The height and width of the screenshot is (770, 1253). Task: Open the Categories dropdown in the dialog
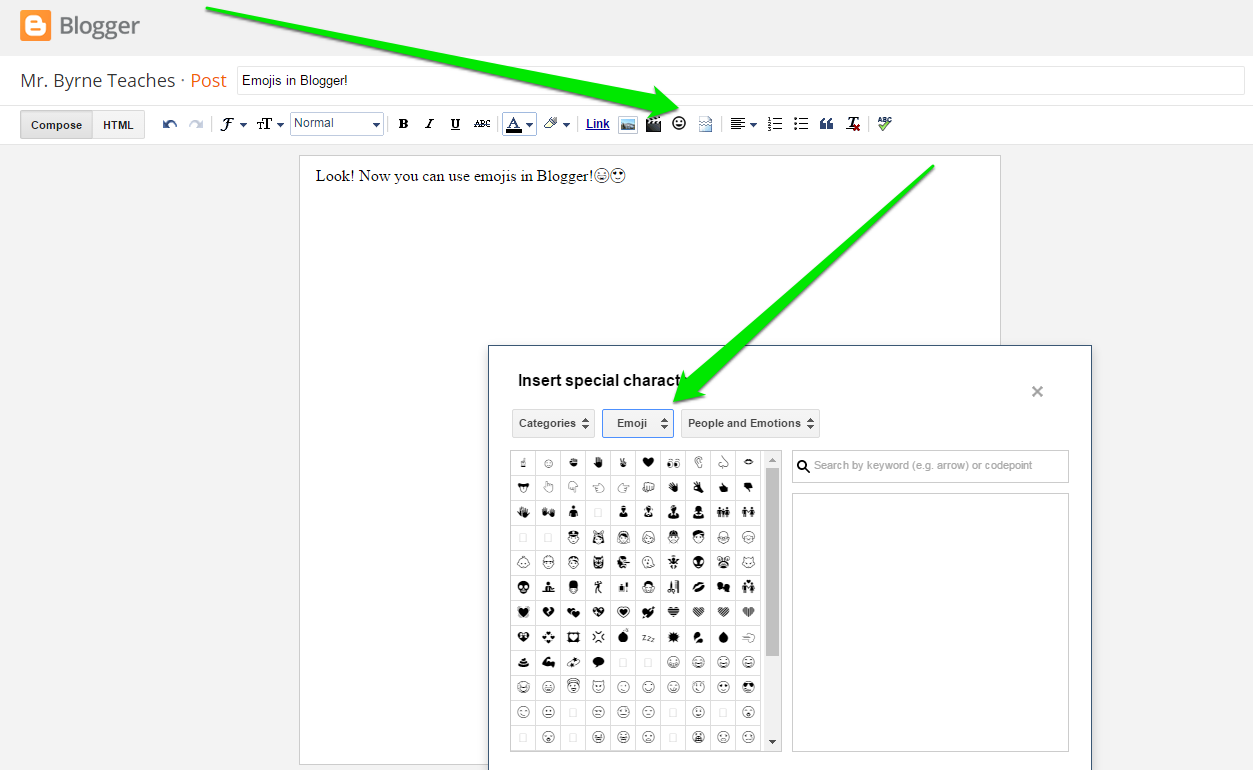pyautogui.click(x=553, y=423)
